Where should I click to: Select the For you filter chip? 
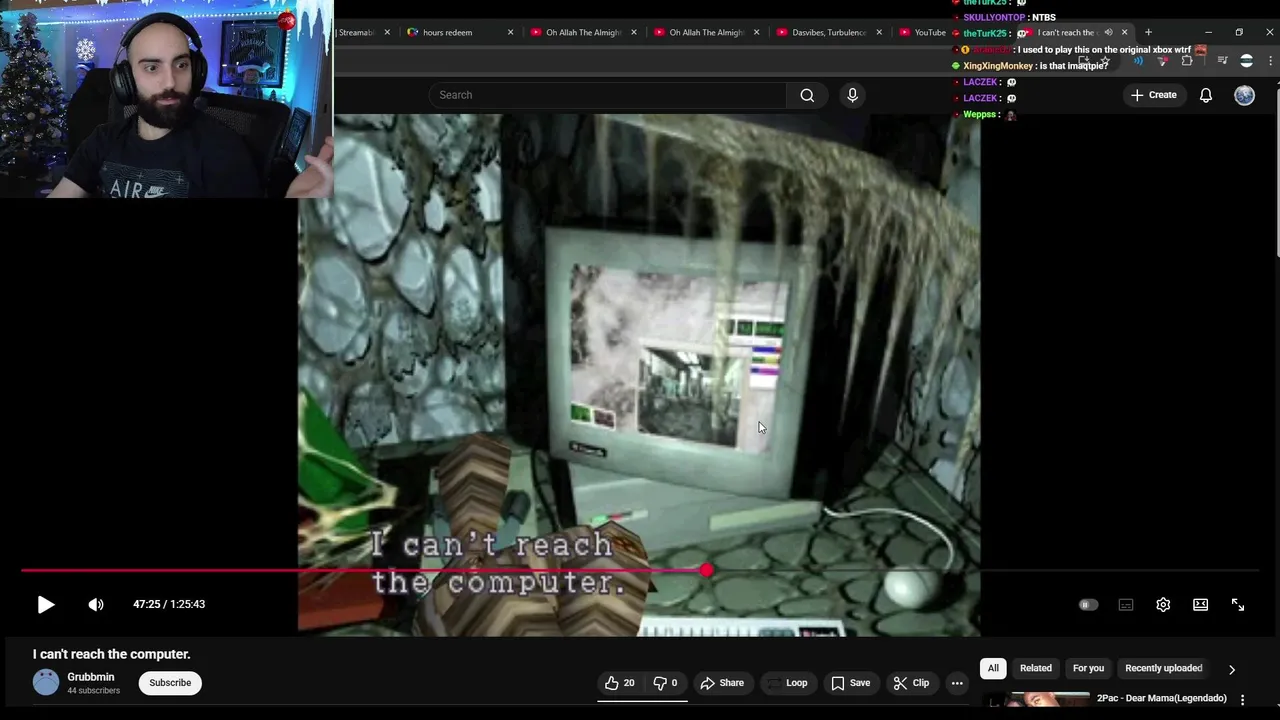click(x=1088, y=668)
